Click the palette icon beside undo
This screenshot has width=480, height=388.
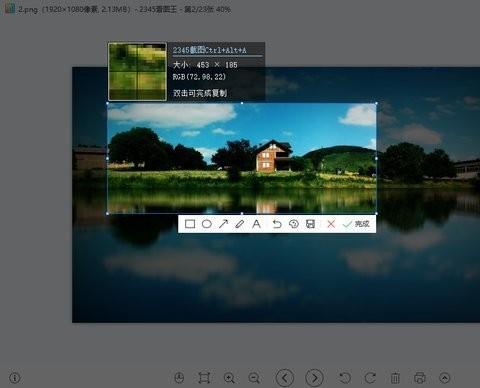294,224
